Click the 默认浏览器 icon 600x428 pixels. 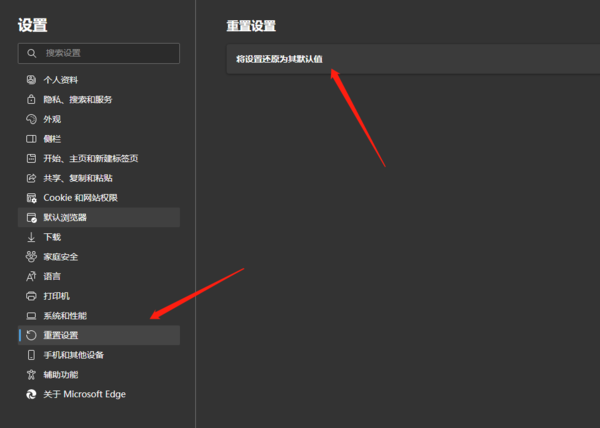click(x=31, y=217)
